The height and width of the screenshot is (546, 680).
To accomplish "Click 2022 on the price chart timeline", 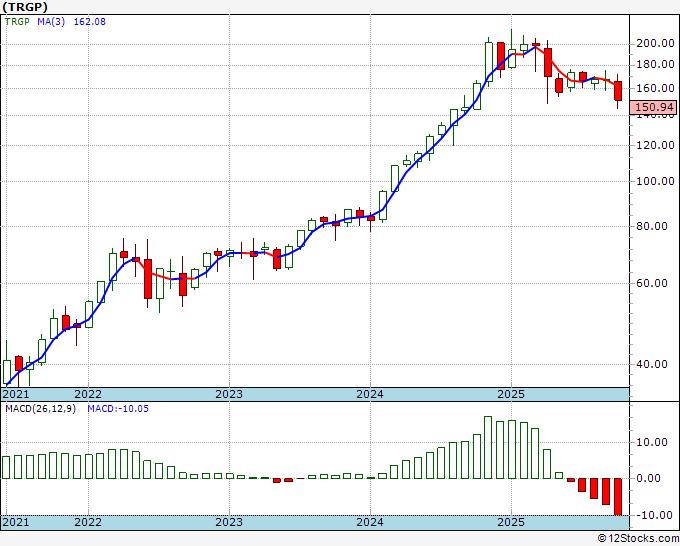I will (x=88, y=394).
